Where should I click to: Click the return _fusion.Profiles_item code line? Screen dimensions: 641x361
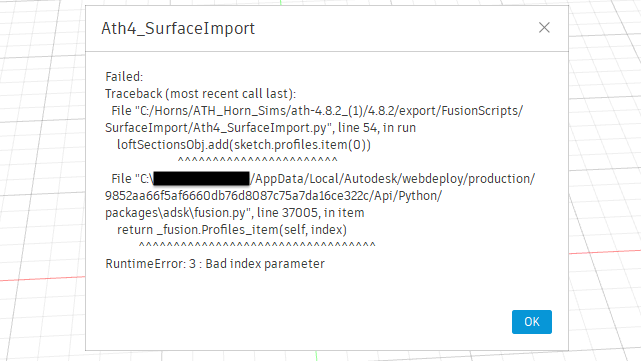coord(232,230)
